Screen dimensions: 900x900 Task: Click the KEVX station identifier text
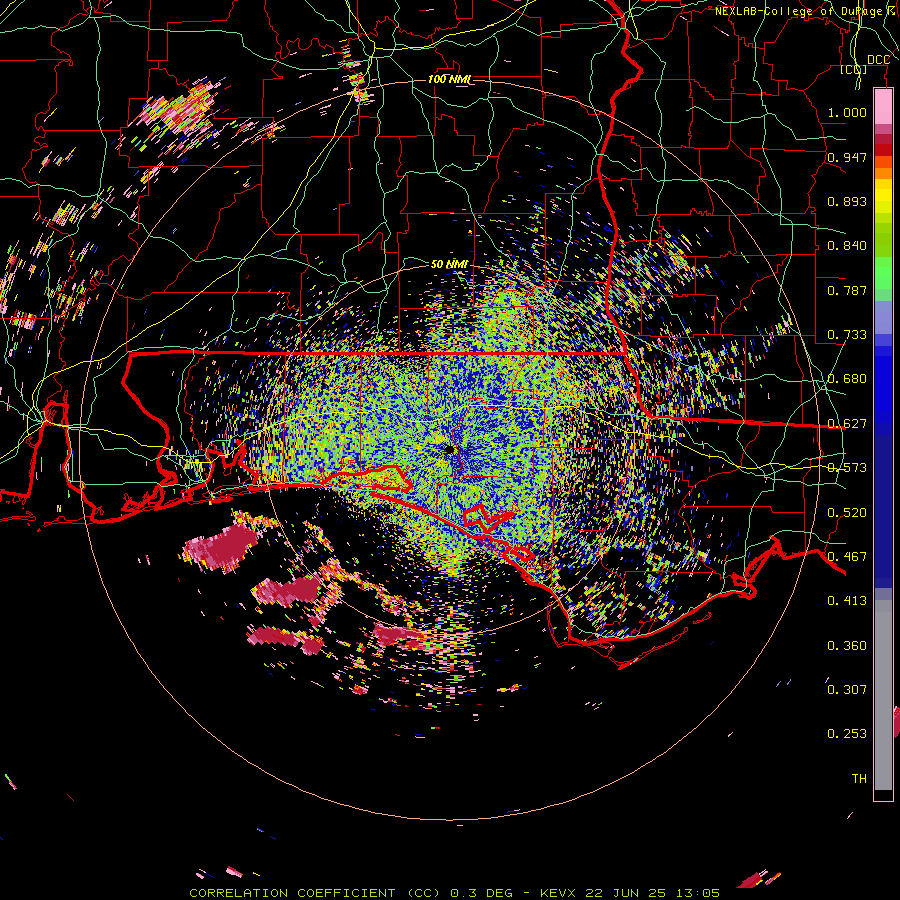pyautogui.click(x=557, y=893)
